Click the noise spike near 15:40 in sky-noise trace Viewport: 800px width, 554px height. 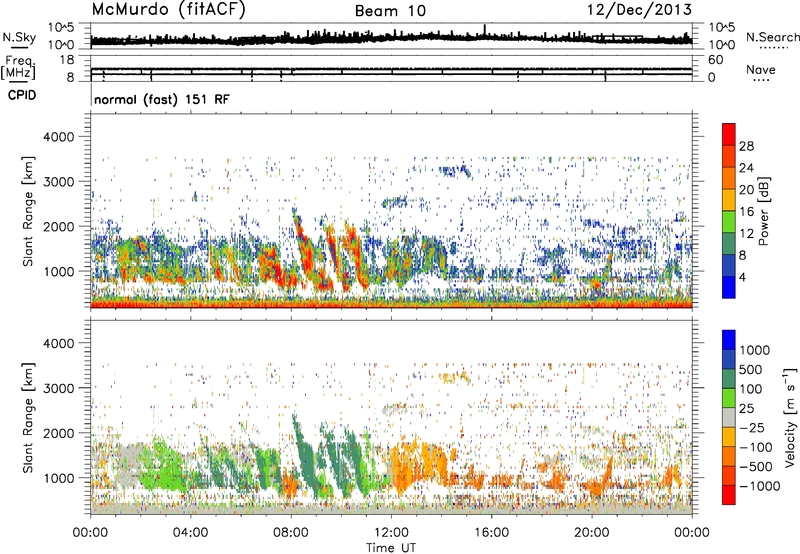484,30
